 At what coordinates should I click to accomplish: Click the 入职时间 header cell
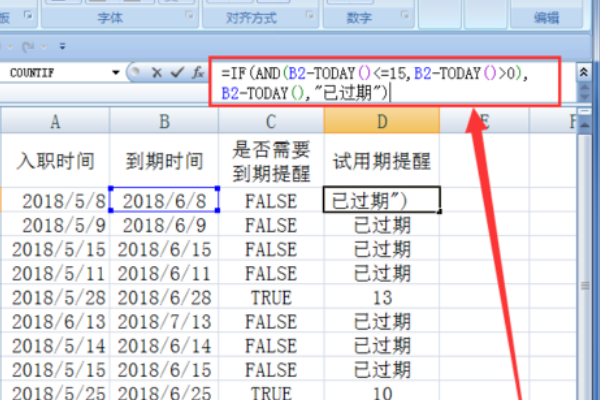pyautogui.click(x=55, y=160)
